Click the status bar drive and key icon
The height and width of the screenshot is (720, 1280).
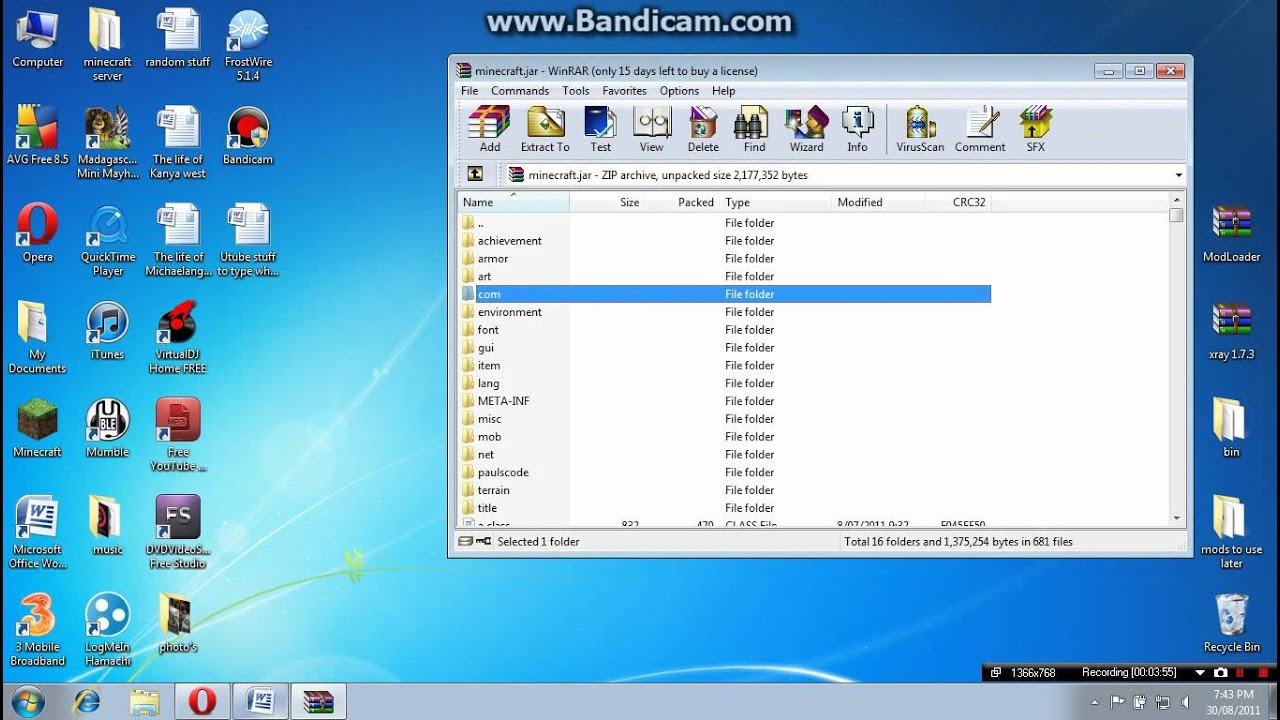[x=474, y=541]
